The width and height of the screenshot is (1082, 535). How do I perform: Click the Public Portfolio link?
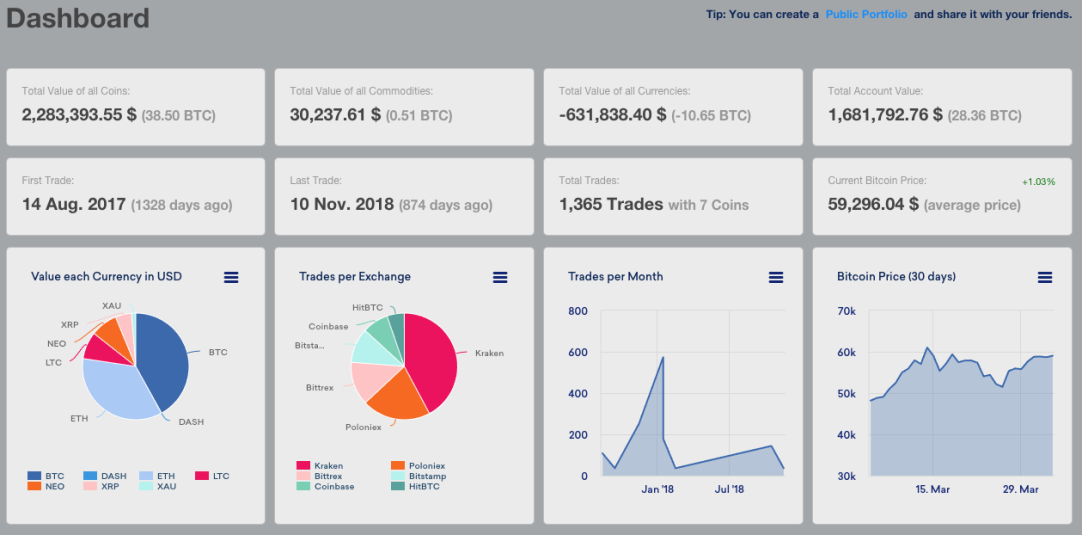(x=866, y=14)
